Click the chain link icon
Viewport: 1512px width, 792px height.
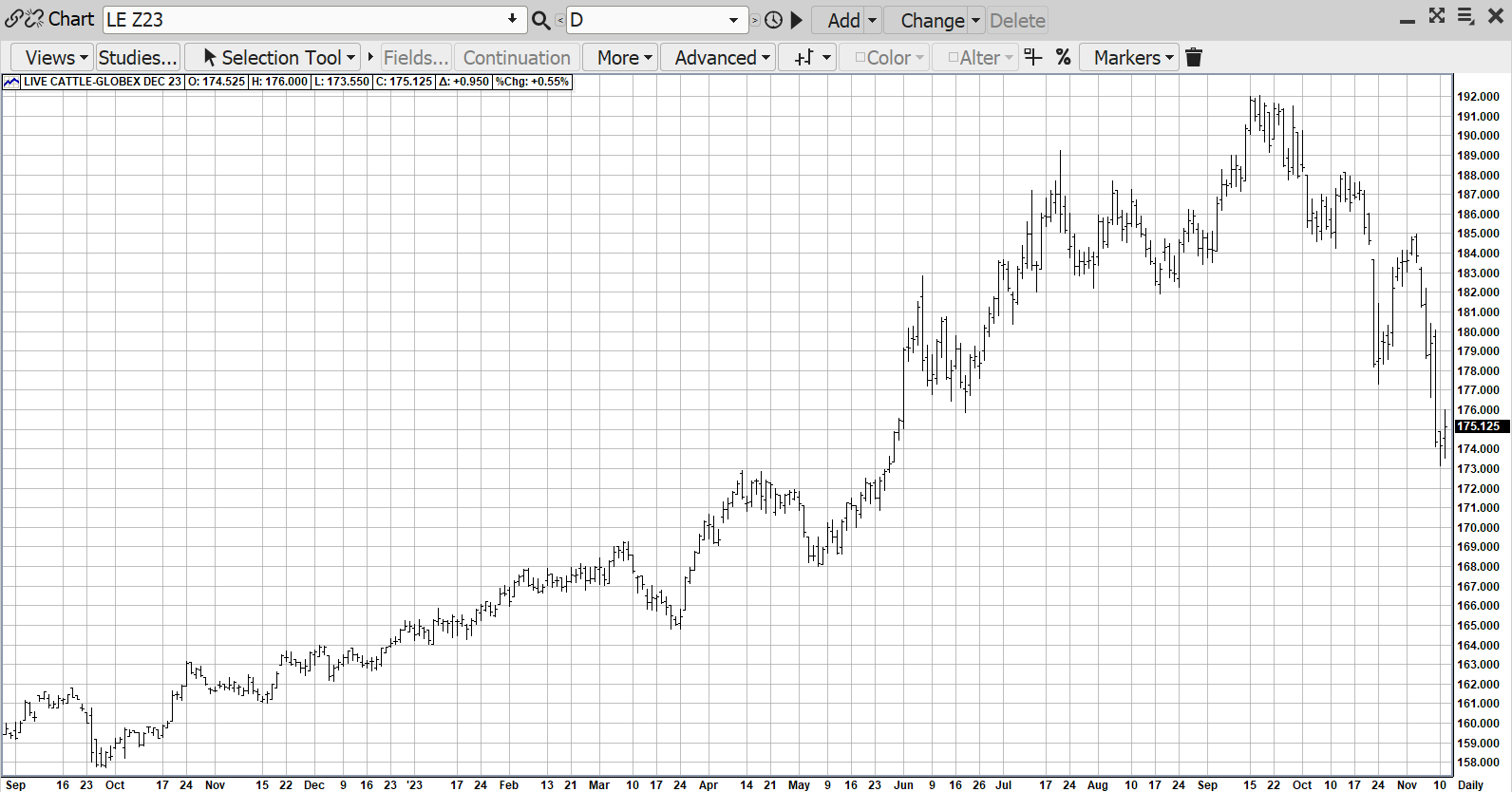(13, 19)
